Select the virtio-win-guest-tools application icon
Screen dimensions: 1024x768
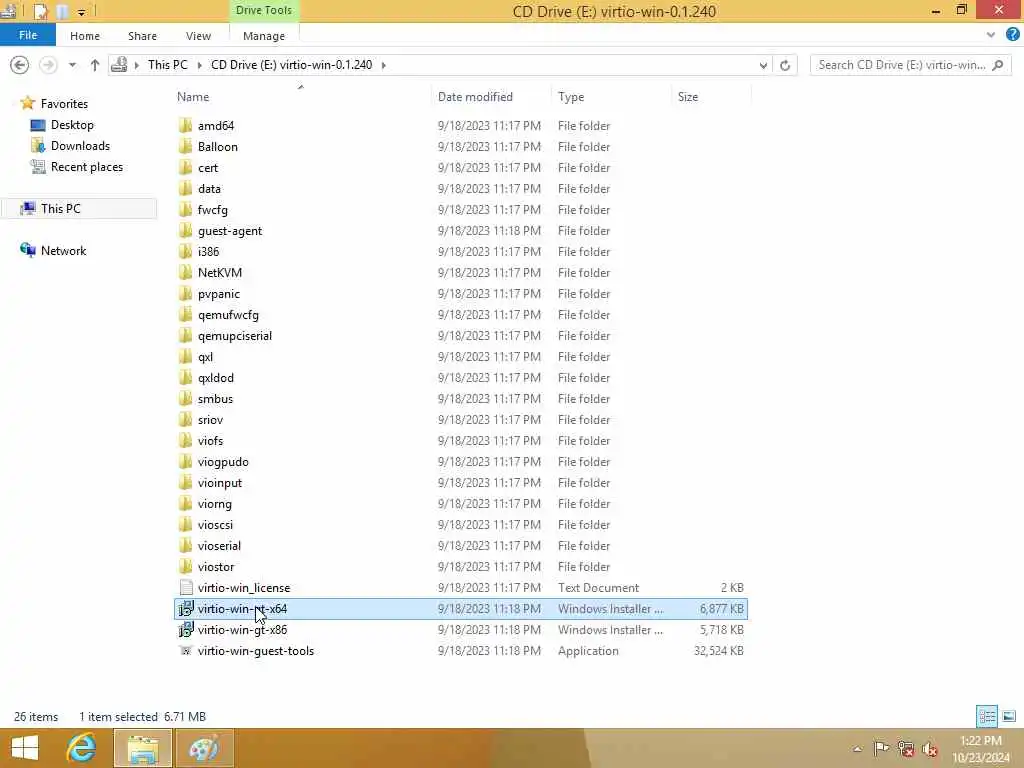point(185,650)
